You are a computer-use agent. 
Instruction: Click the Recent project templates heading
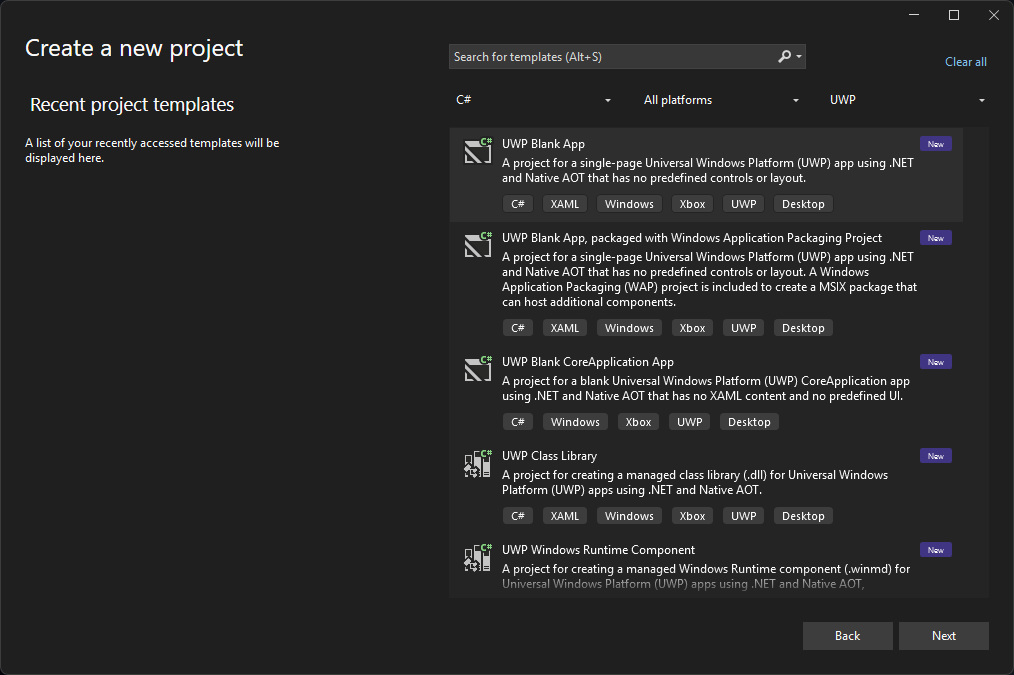point(132,104)
